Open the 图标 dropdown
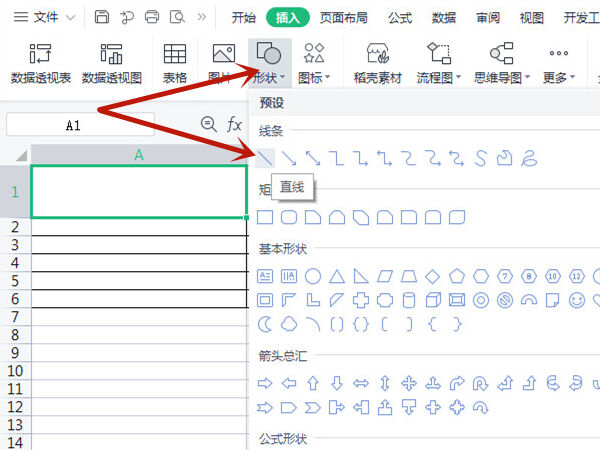Image resolution: width=600 pixels, height=450 pixels. pos(314,64)
